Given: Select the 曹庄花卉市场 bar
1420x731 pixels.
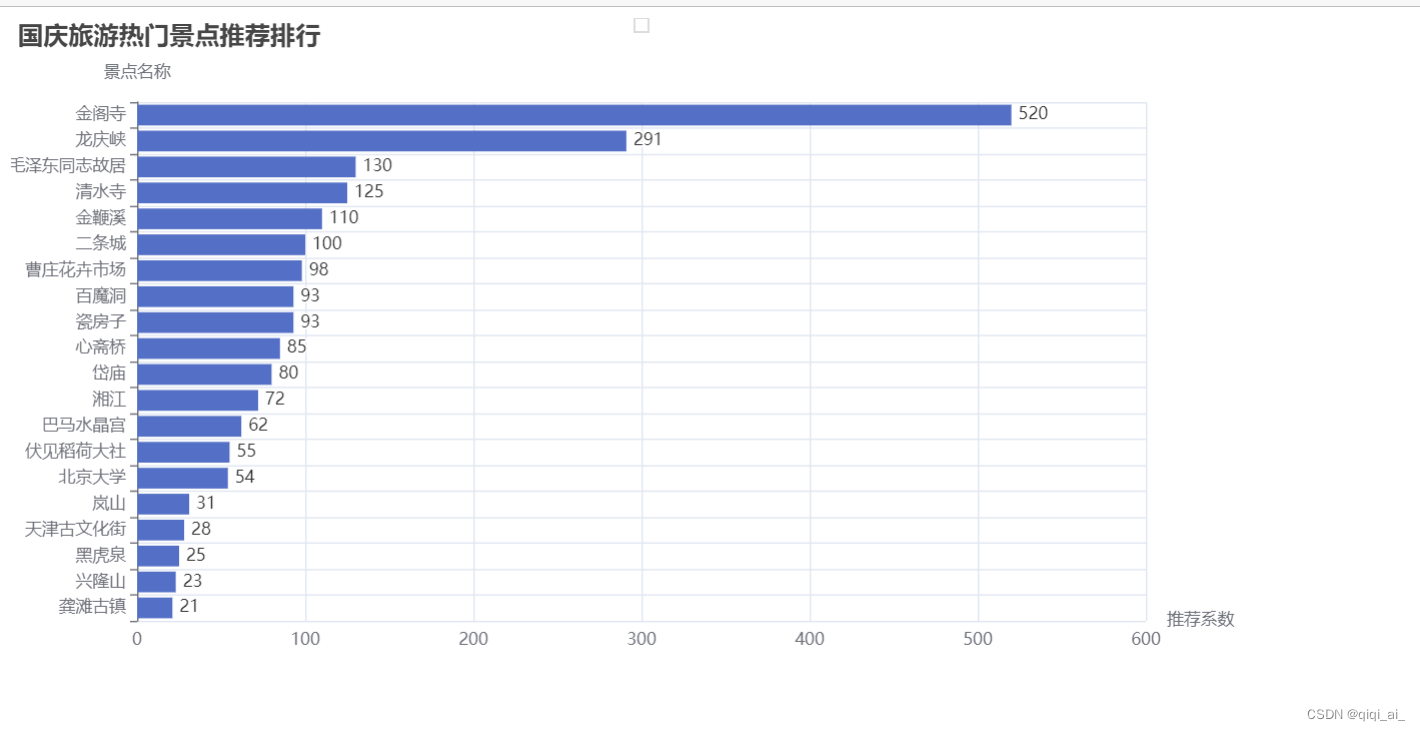Looking at the screenshot, I should tap(219, 270).
